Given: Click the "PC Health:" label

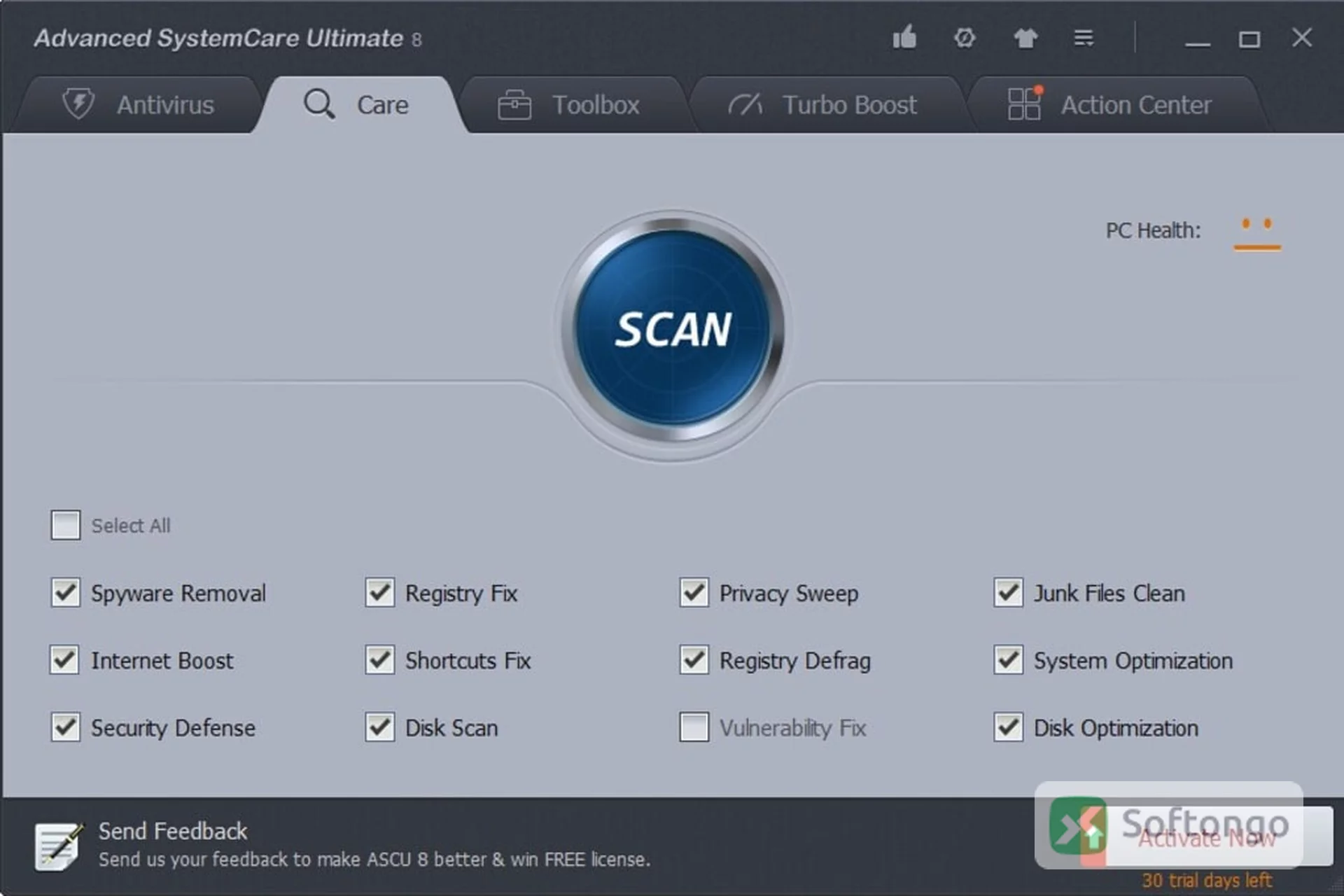Looking at the screenshot, I should pos(1153,230).
